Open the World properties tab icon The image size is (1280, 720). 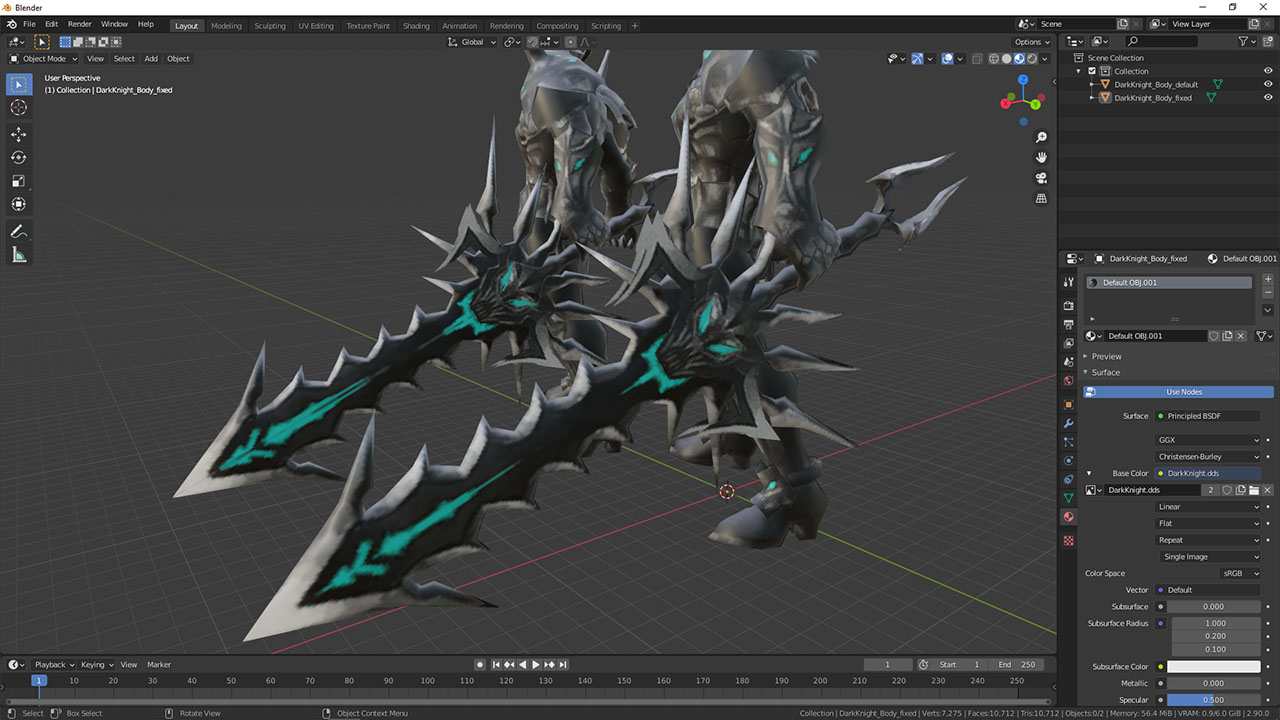click(x=1068, y=381)
